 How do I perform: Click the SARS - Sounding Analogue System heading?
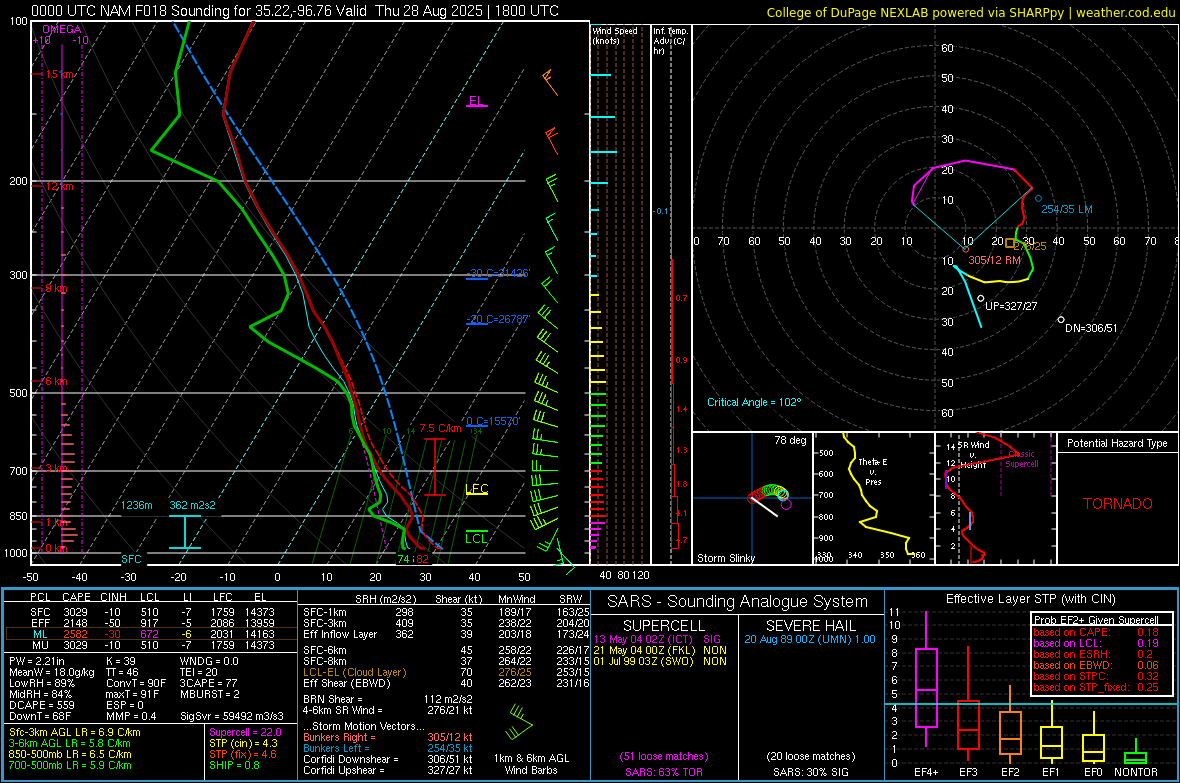(x=738, y=602)
